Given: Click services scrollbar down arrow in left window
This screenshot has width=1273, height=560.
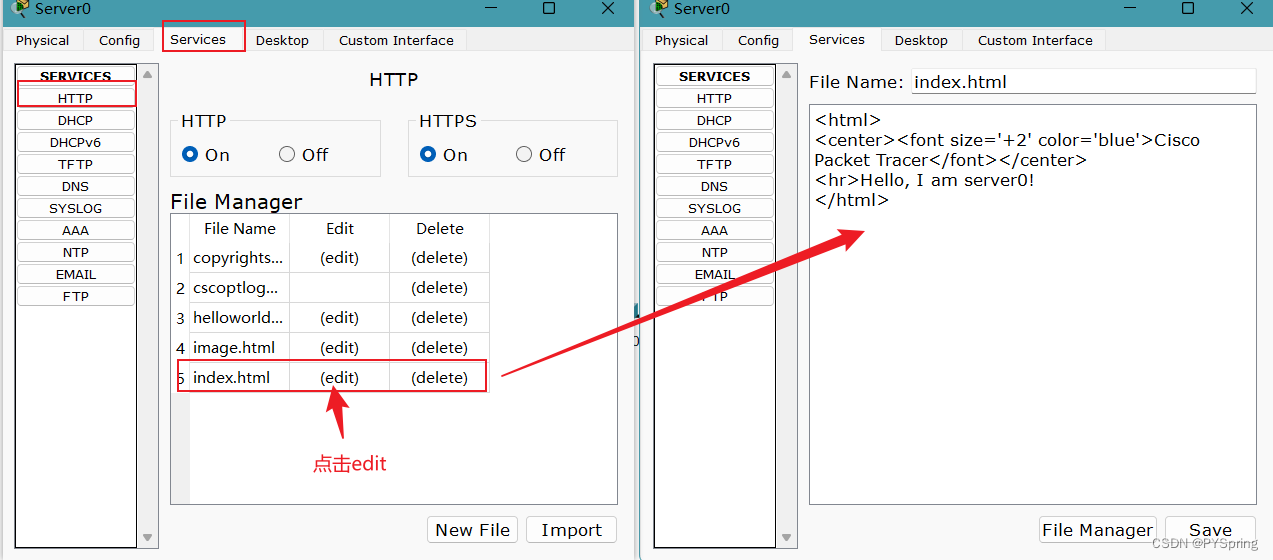Looking at the screenshot, I should (148, 538).
